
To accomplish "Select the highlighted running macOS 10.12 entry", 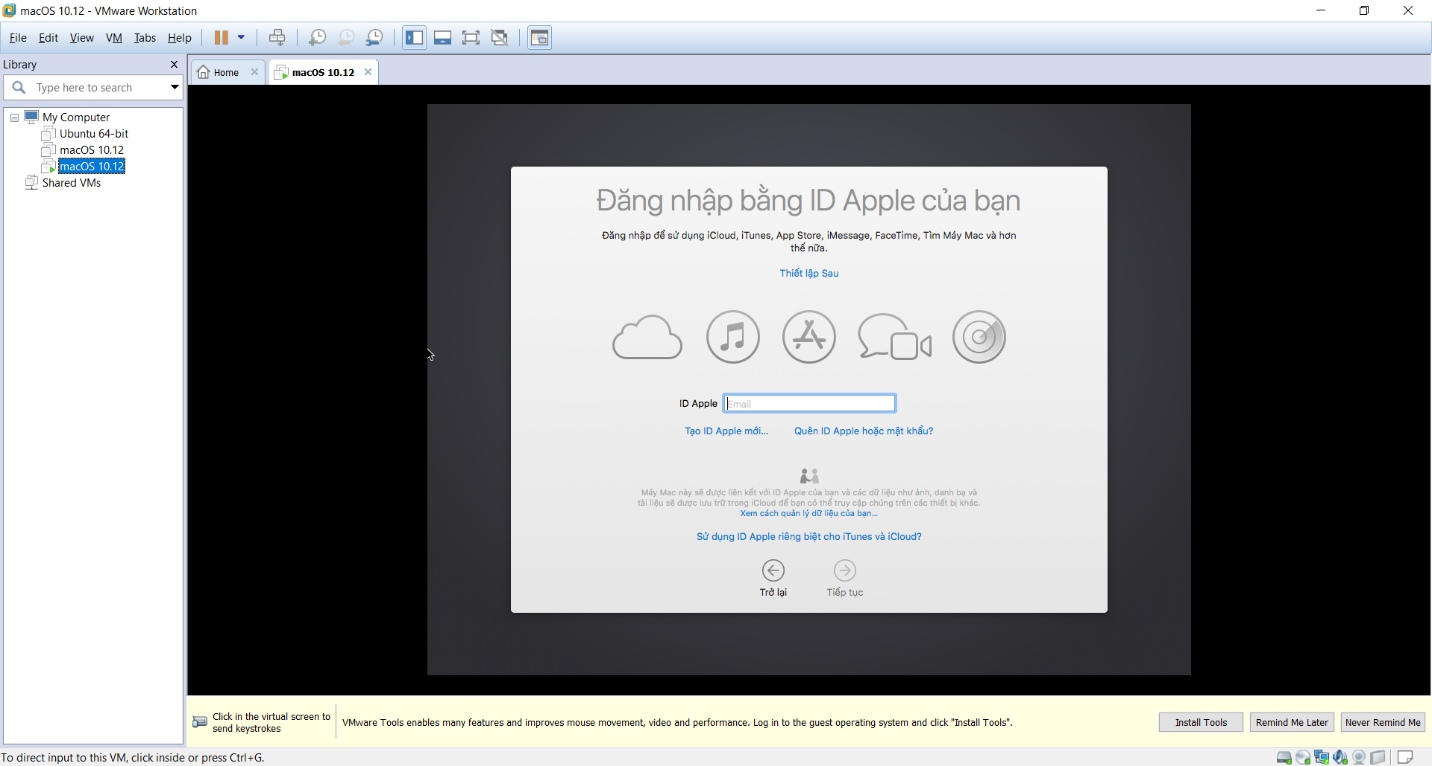I will point(91,166).
